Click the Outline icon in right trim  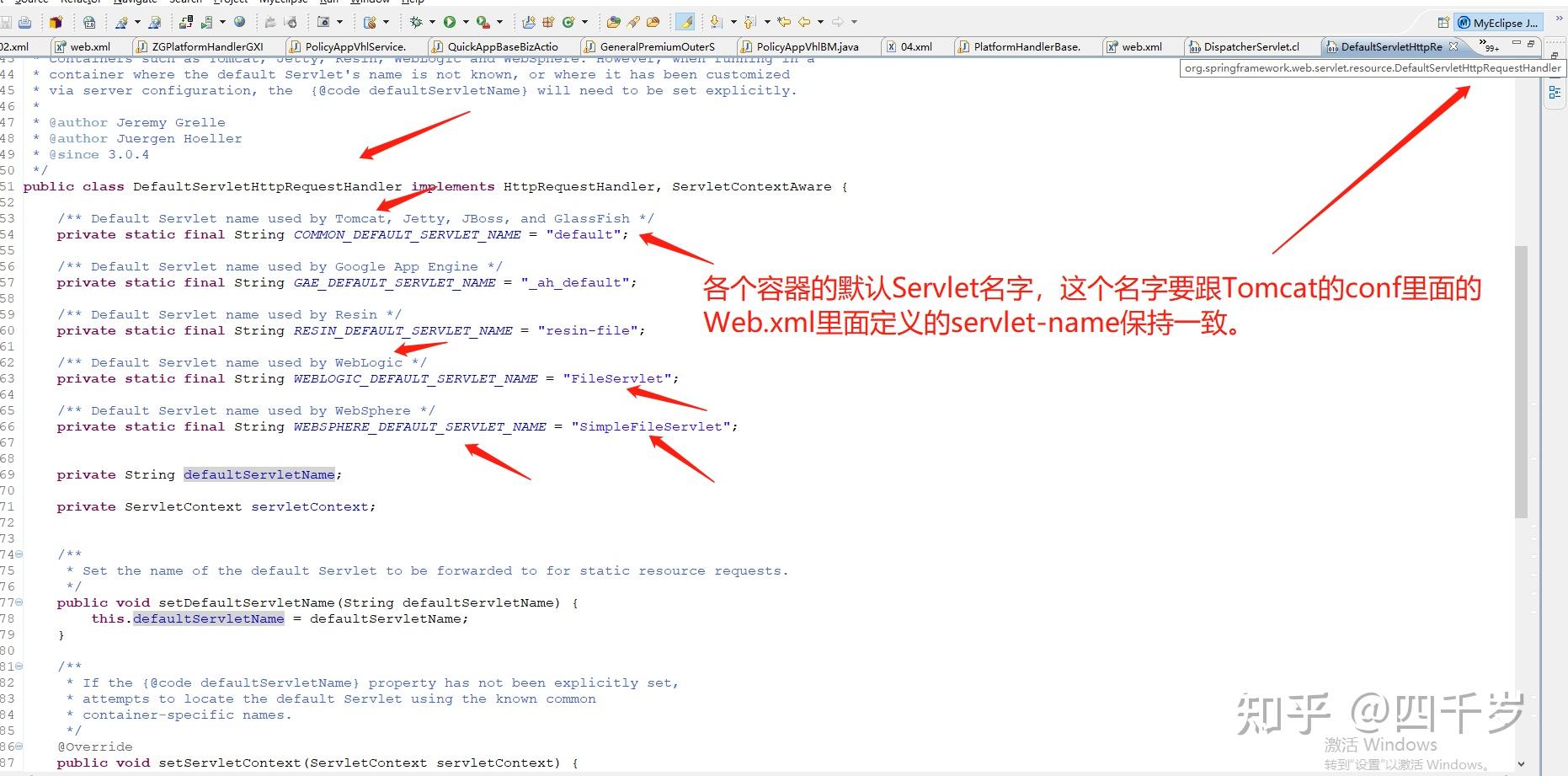(x=1555, y=93)
